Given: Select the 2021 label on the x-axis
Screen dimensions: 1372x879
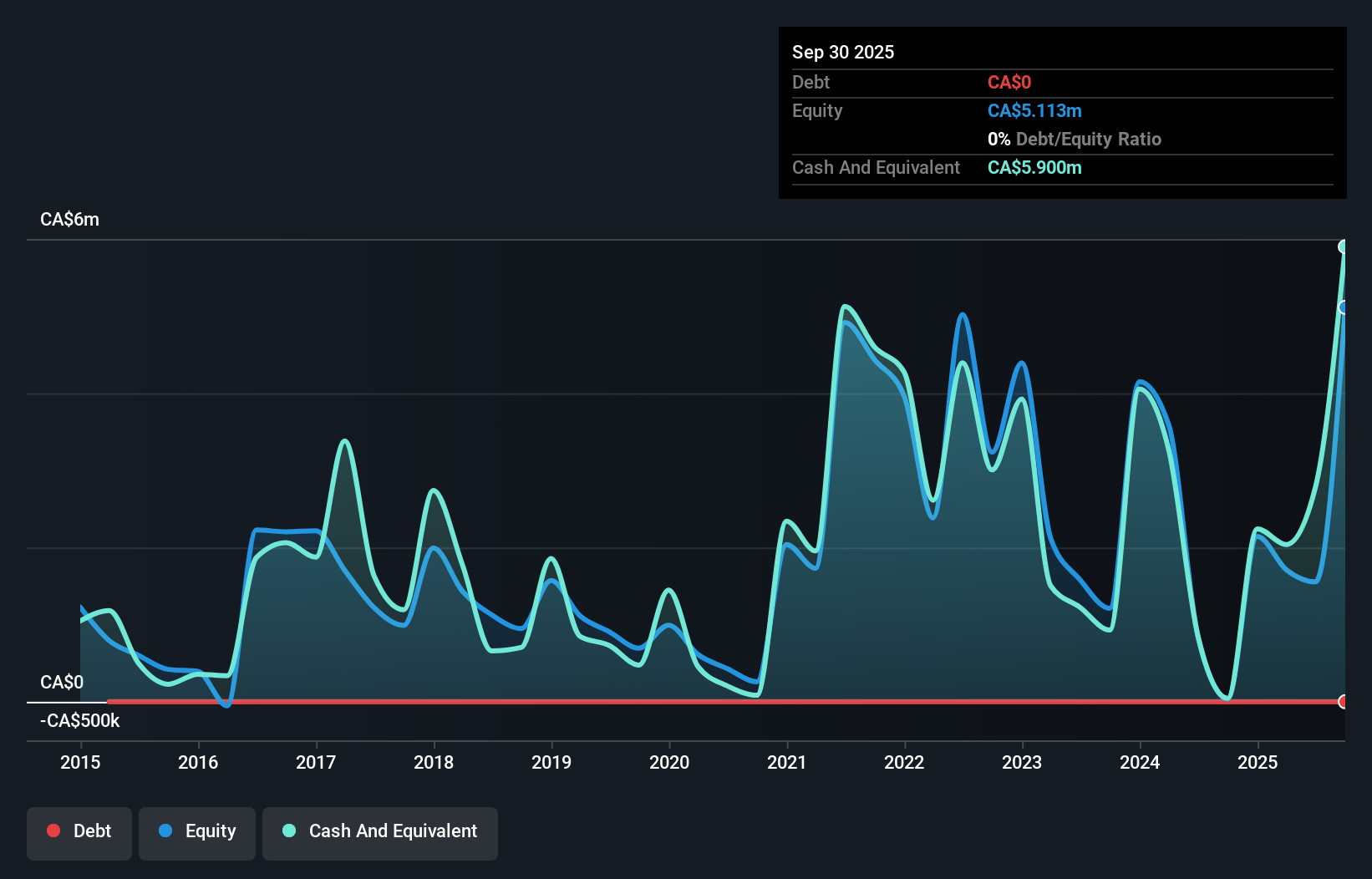Looking at the screenshot, I should 785,762.
